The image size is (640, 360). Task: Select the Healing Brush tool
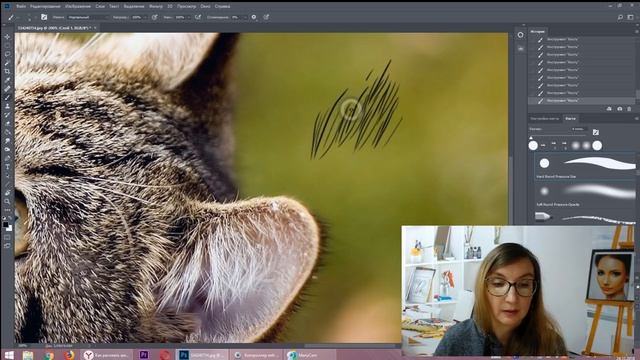[x=7, y=89]
